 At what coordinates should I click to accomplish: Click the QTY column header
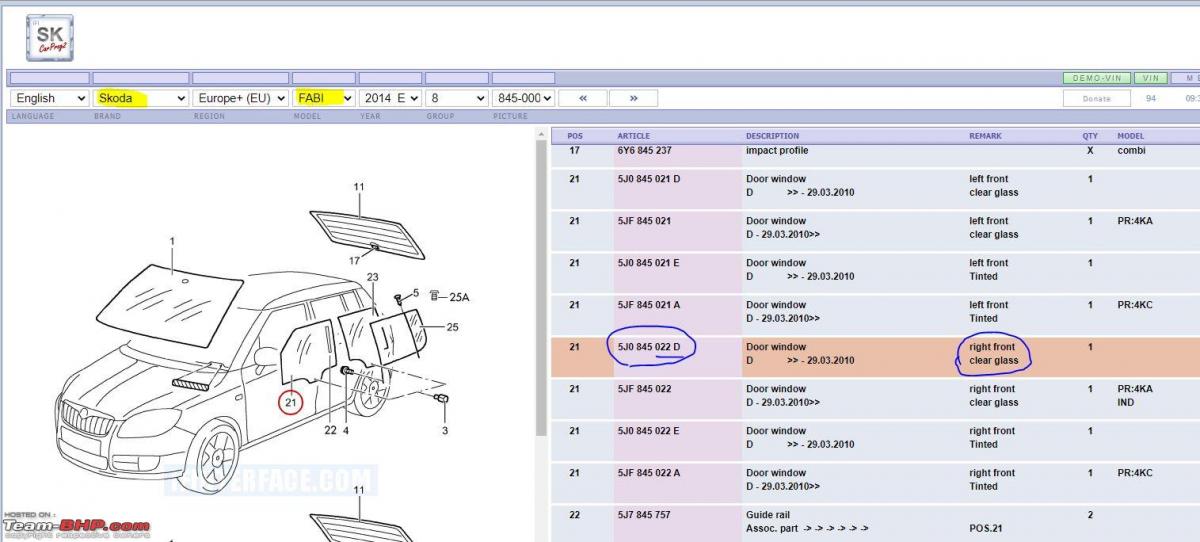coord(1090,136)
